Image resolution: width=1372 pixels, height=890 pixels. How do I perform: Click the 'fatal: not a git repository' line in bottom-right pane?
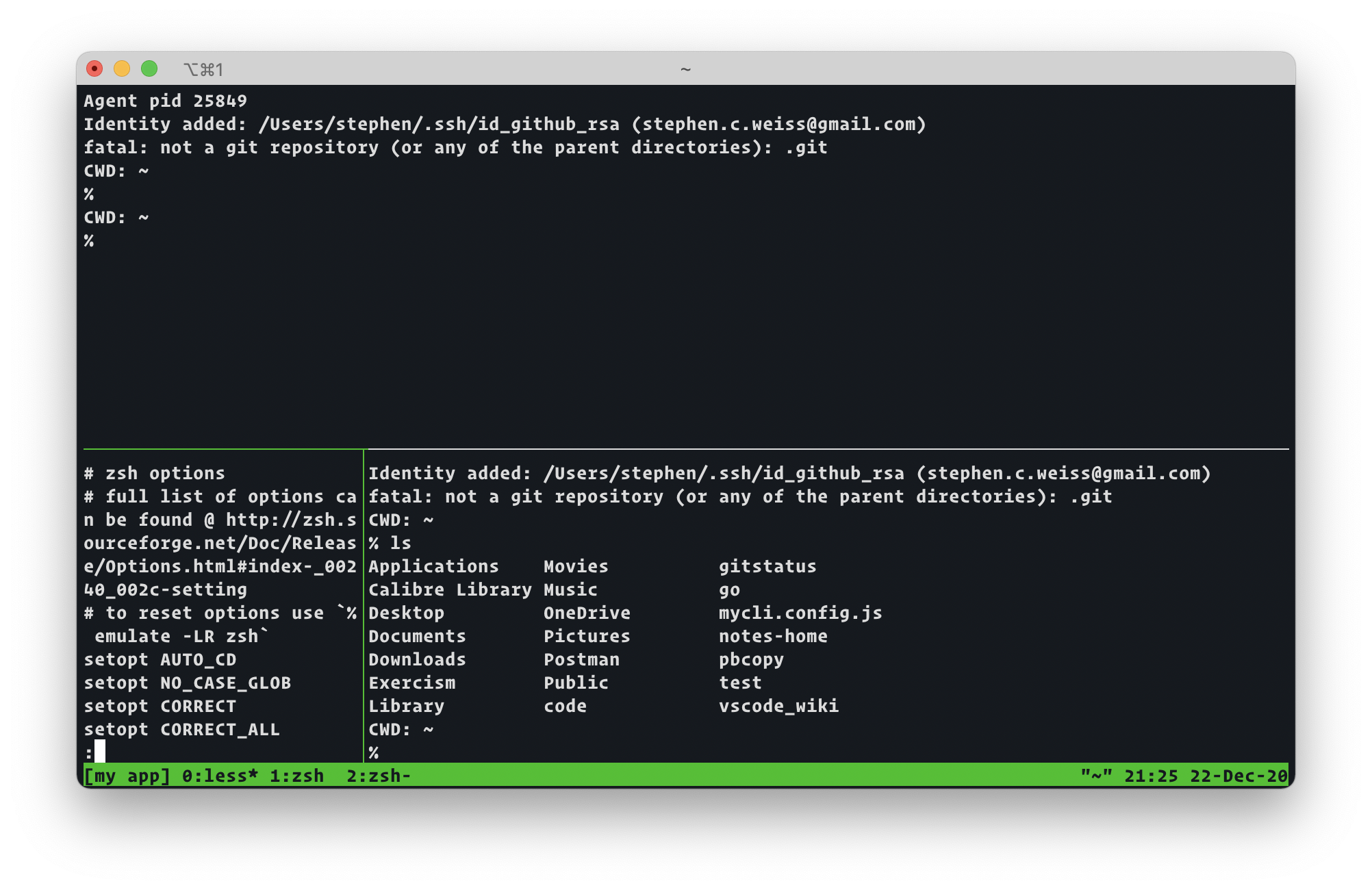740,496
